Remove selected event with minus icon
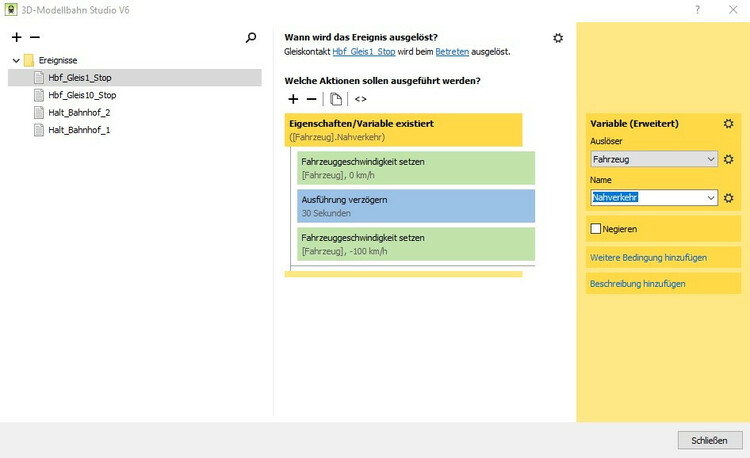Viewport: 750px width, 458px height. [x=35, y=38]
